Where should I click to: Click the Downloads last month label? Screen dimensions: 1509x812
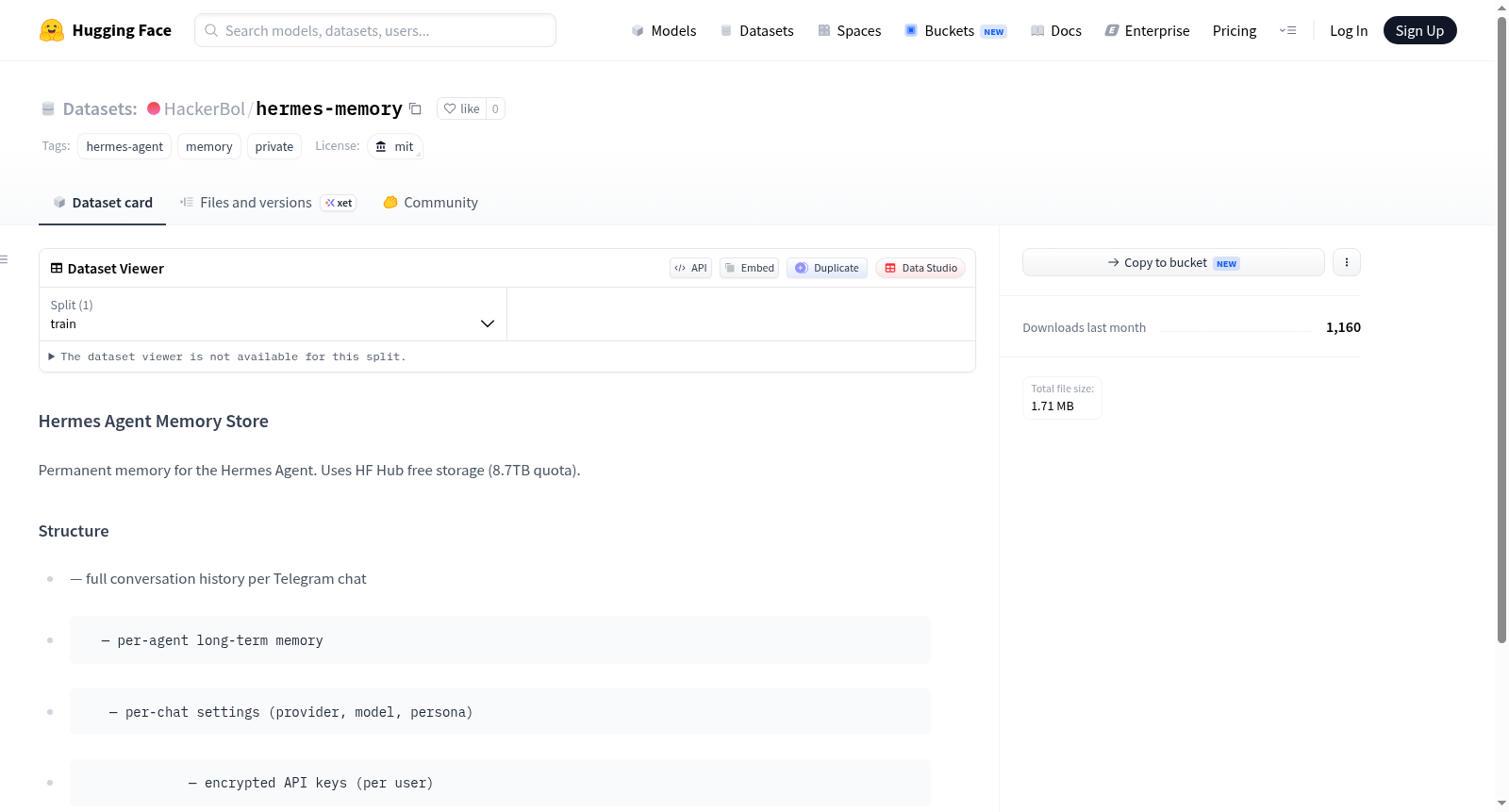(x=1085, y=327)
